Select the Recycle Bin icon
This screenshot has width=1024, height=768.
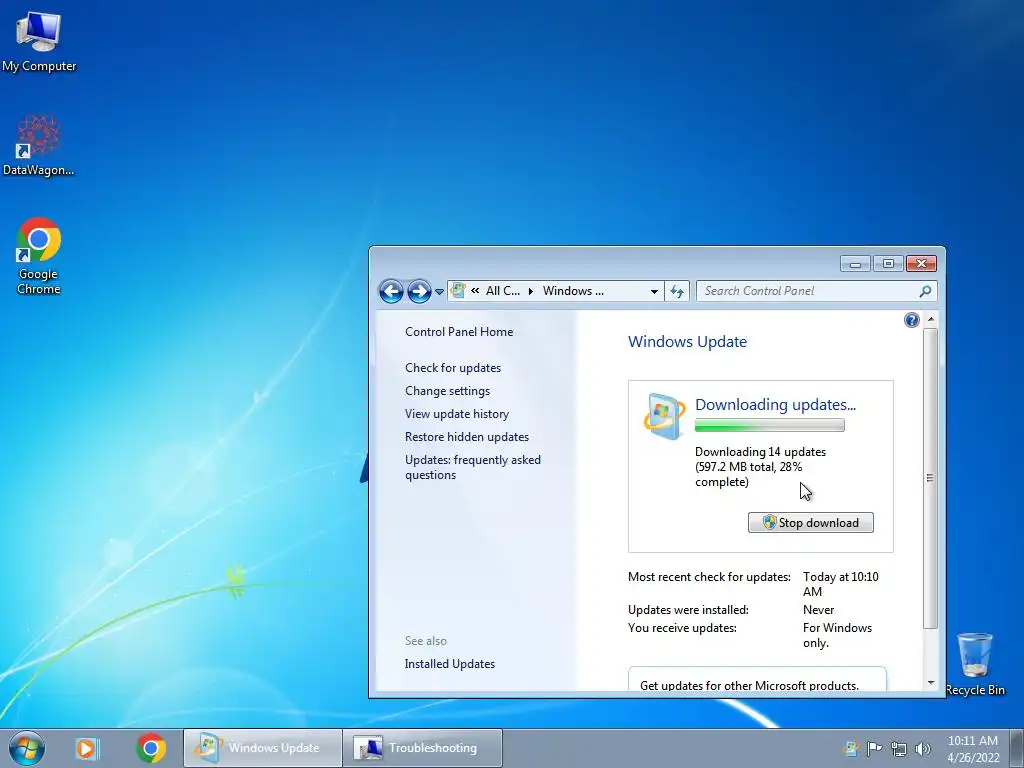[975, 664]
